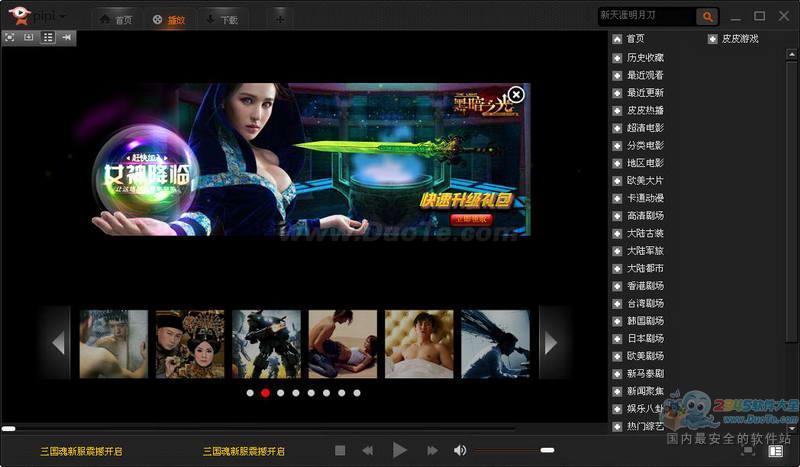The width and height of the screenshot is (800, 467).
Task: Expand the 历史收藏 category
Action: coord(617,58)
